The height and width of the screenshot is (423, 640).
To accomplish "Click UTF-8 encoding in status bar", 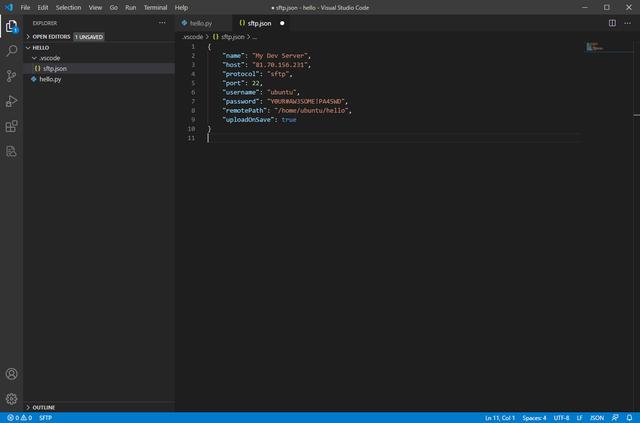I will click(561, 418).
